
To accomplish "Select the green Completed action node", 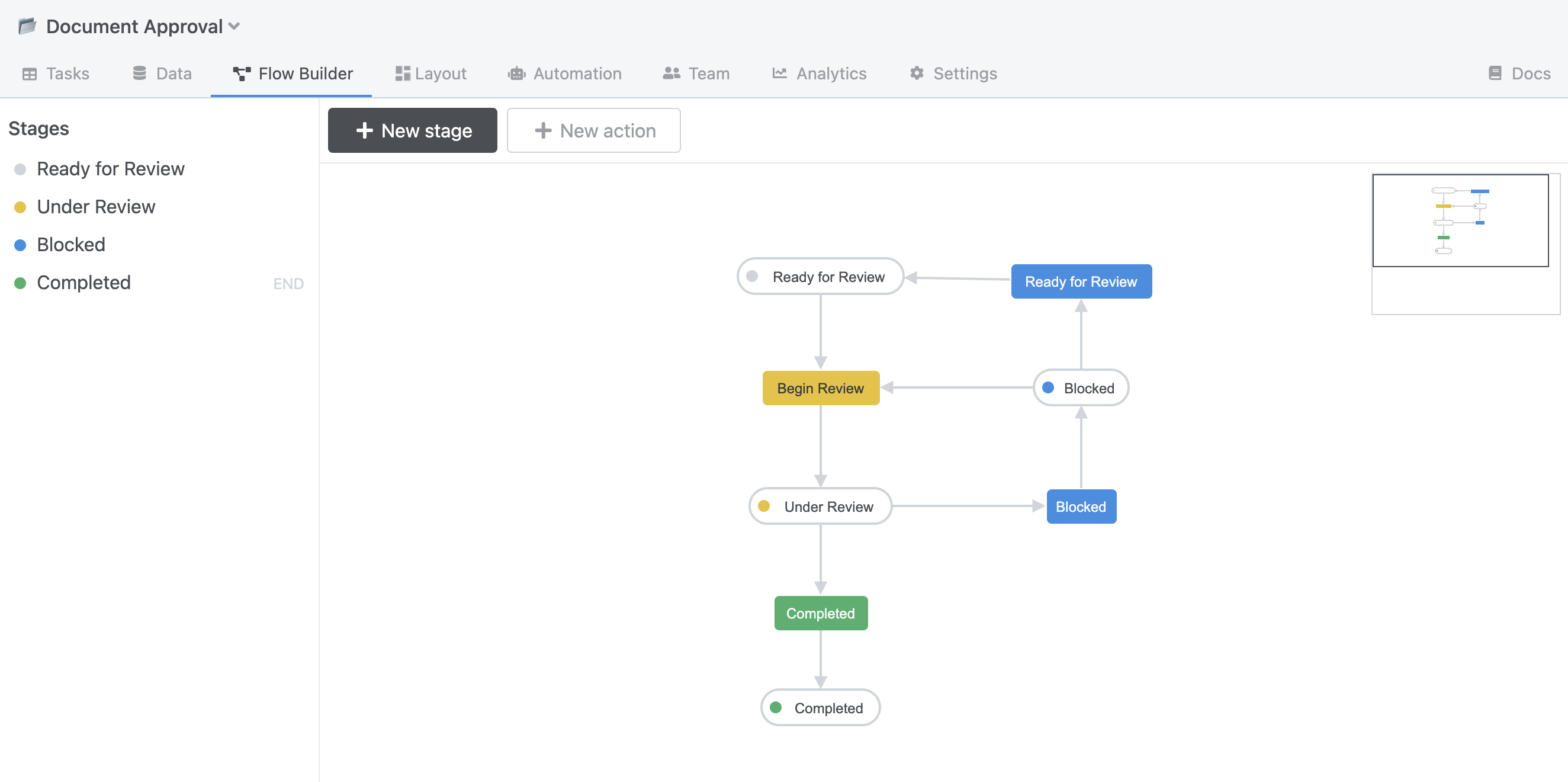I will (820, 613).
